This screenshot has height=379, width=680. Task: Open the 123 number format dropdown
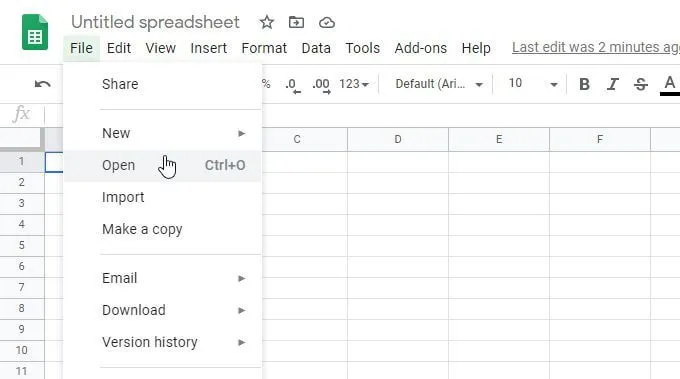(354, 84)
